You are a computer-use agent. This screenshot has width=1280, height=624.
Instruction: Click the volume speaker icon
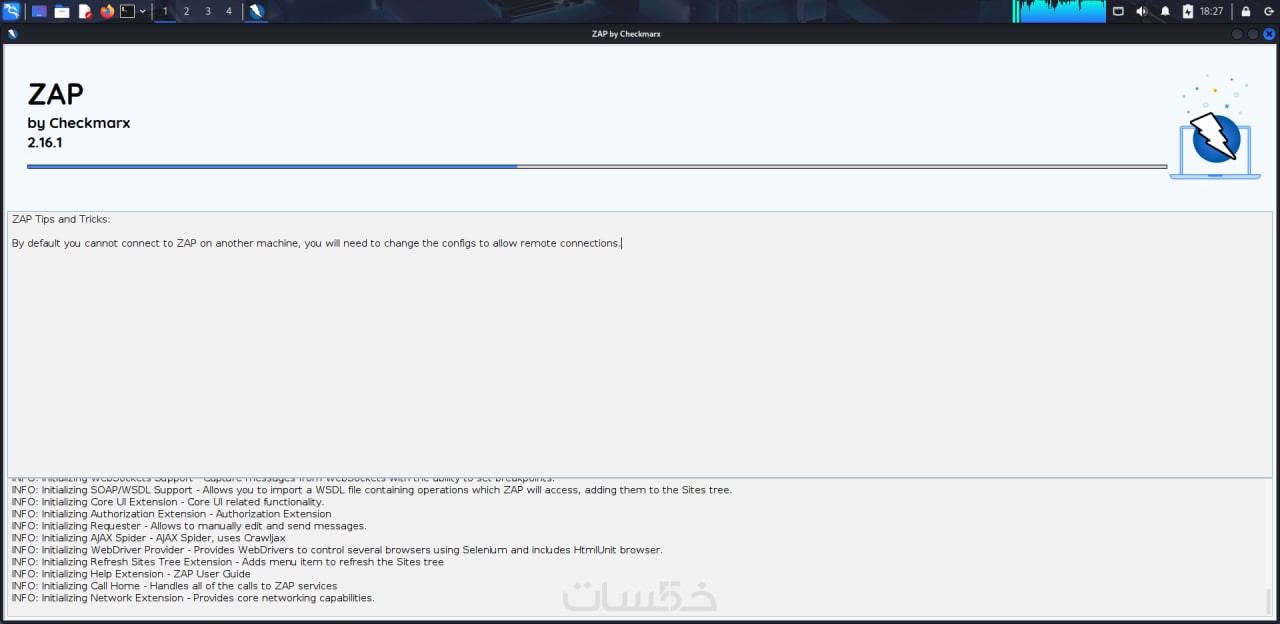tap(1142, 11)
